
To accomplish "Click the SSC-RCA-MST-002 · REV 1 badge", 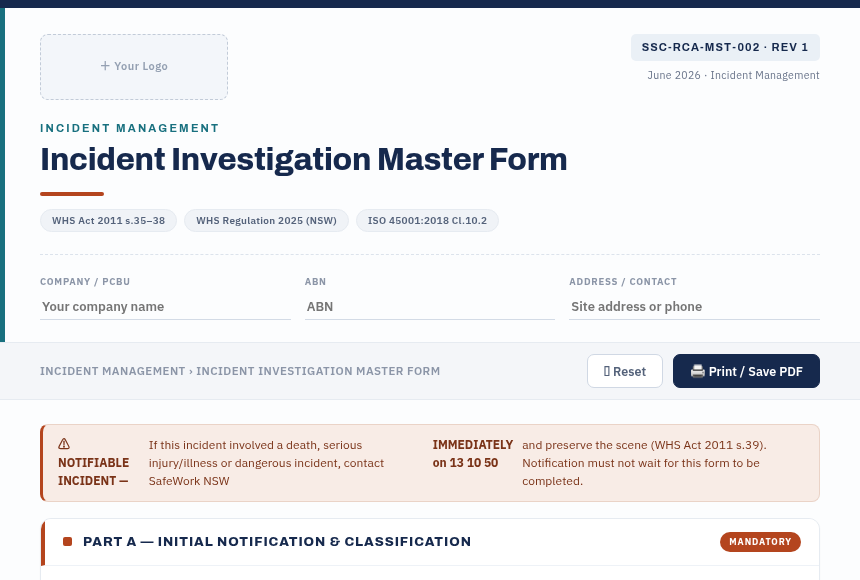I will pyautogui.click(x=725, y=47).
